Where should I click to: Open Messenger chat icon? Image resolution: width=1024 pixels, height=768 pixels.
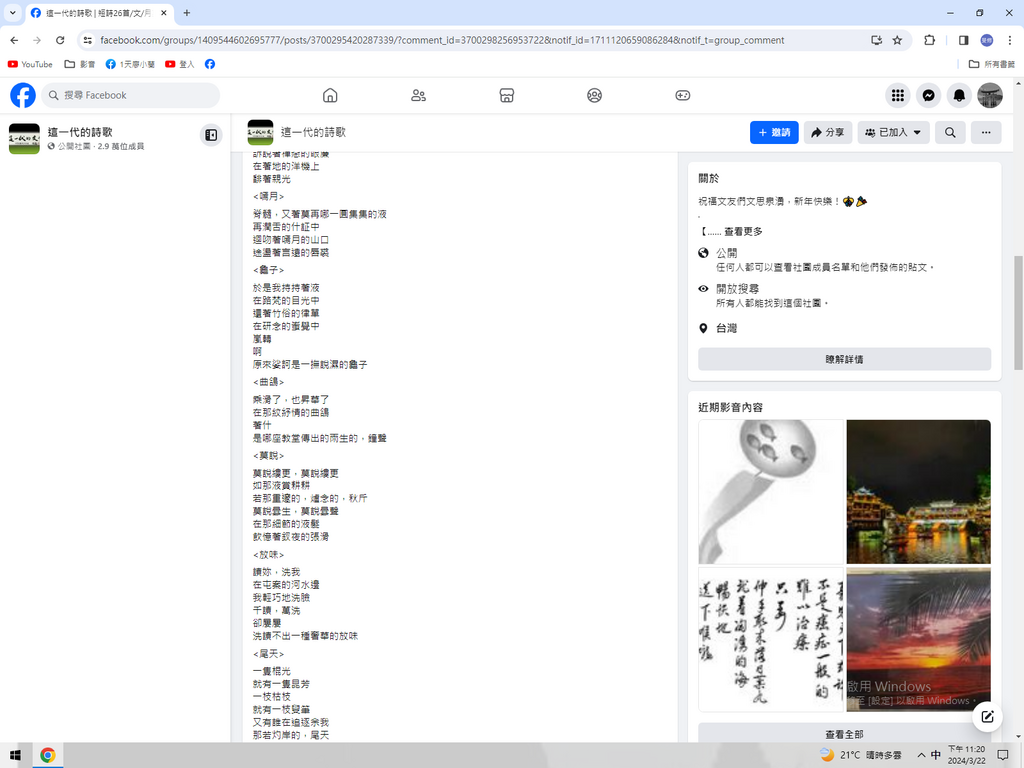point(928,95)
